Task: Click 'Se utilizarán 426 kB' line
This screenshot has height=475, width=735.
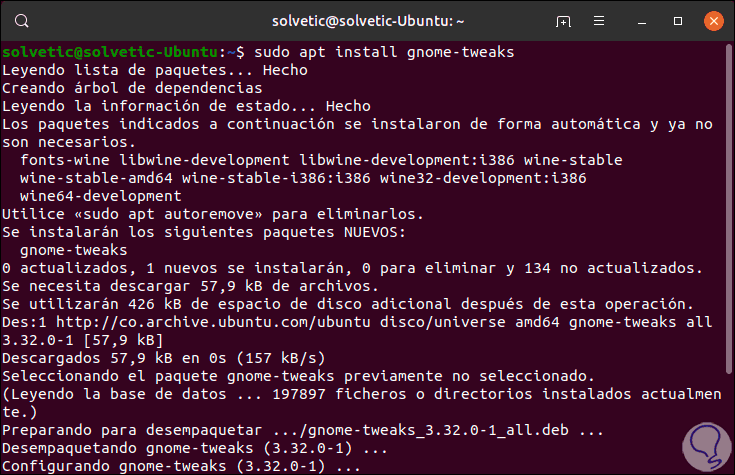Action: click(348, 304)
